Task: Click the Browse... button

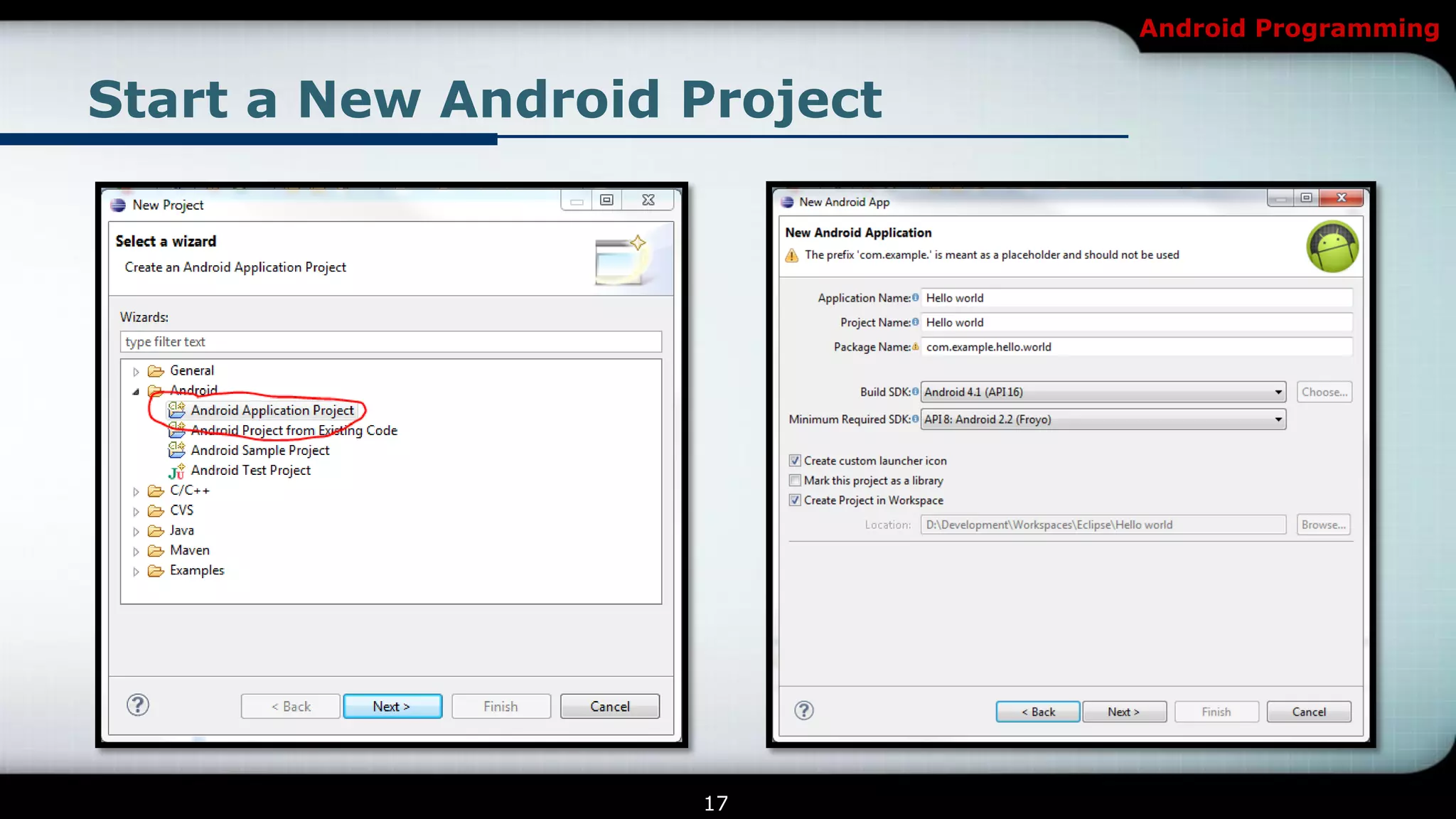Action: click(x=1324, y=525)
